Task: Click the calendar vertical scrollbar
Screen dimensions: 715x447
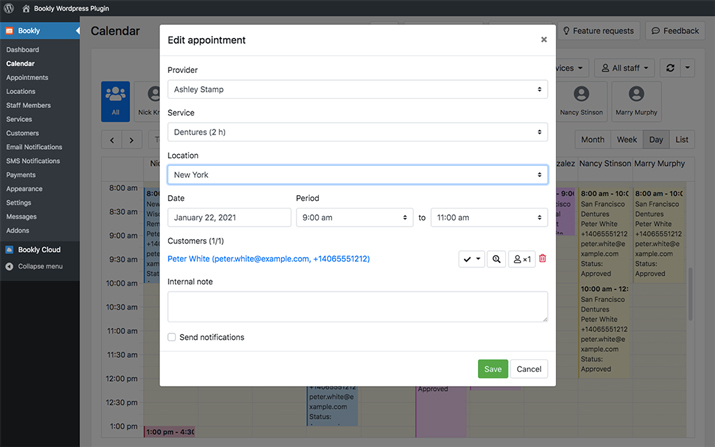Action: (x=690, y=294)
